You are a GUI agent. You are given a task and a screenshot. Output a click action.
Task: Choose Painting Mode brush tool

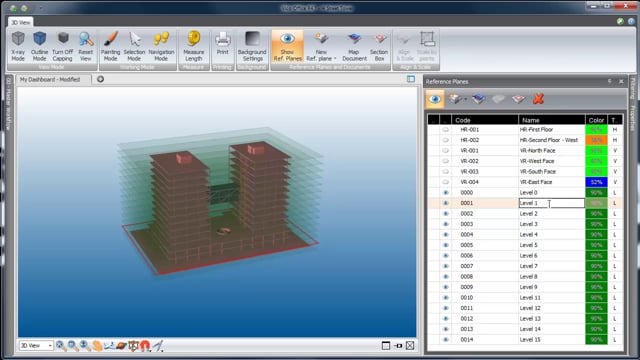pos(110,47)
